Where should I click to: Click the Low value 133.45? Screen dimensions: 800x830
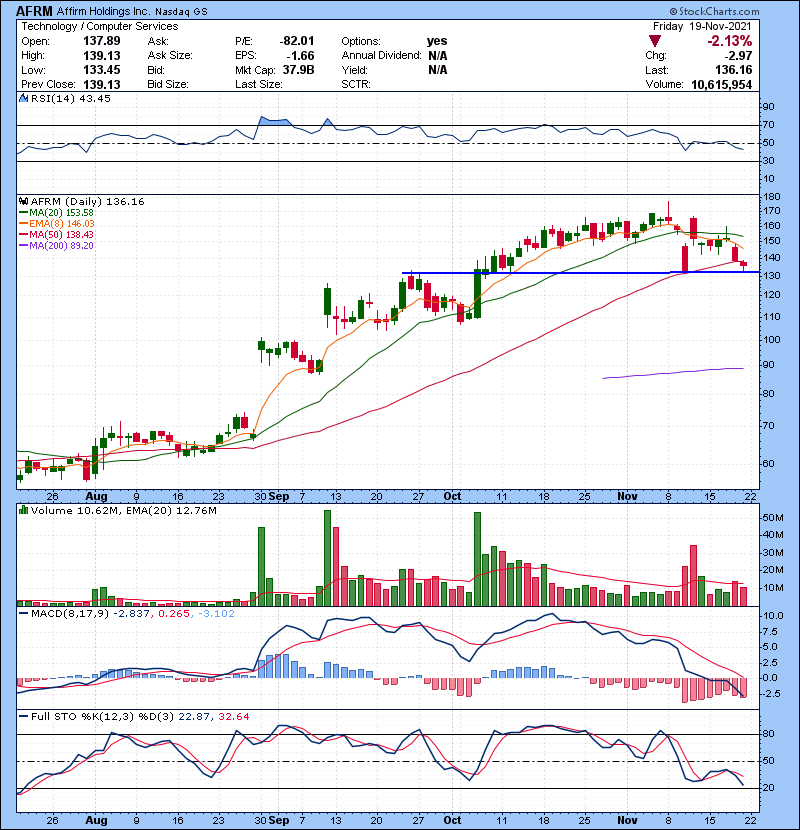[x=102, y=70]
